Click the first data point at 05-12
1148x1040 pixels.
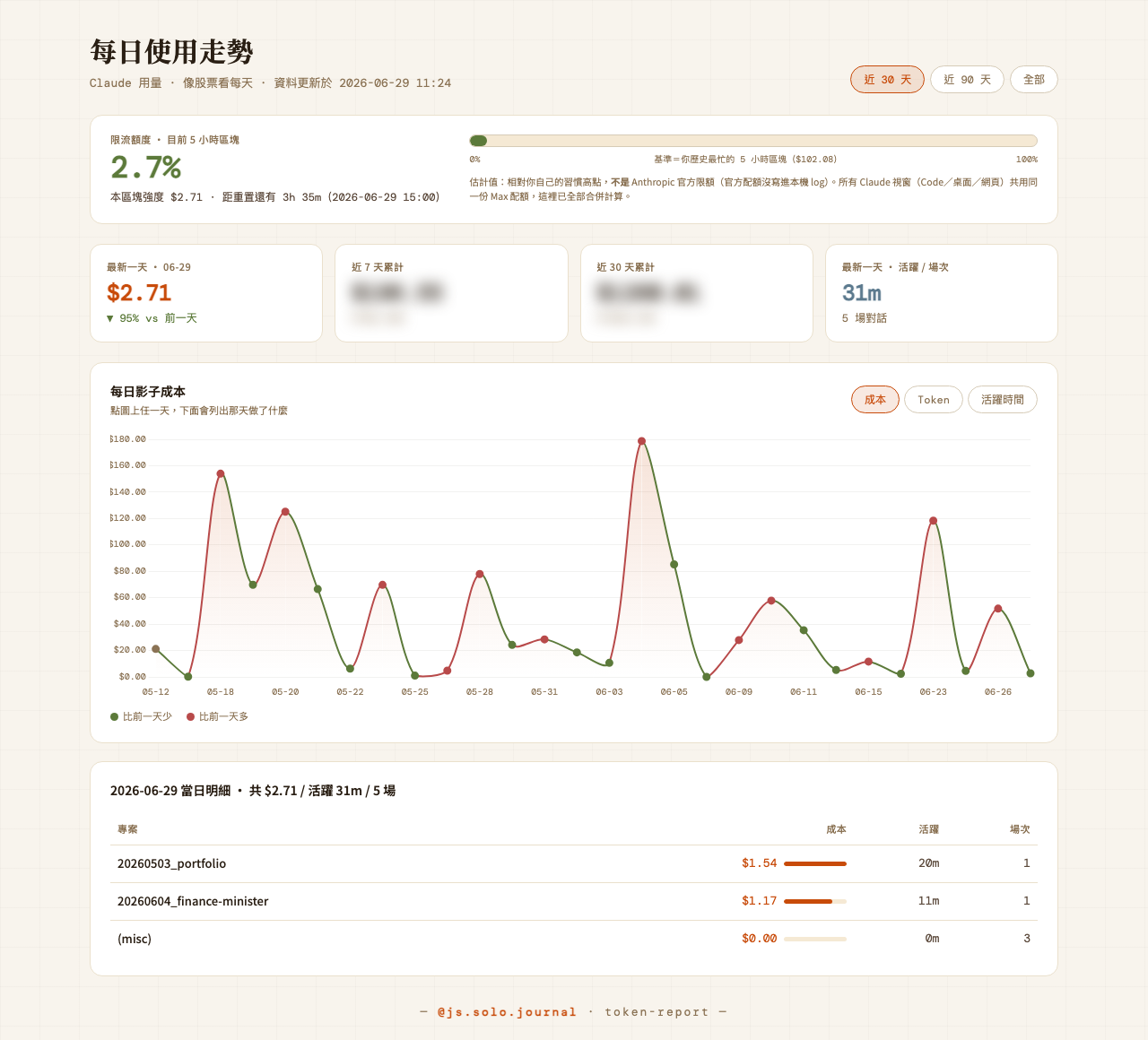[x=156, y=649]
